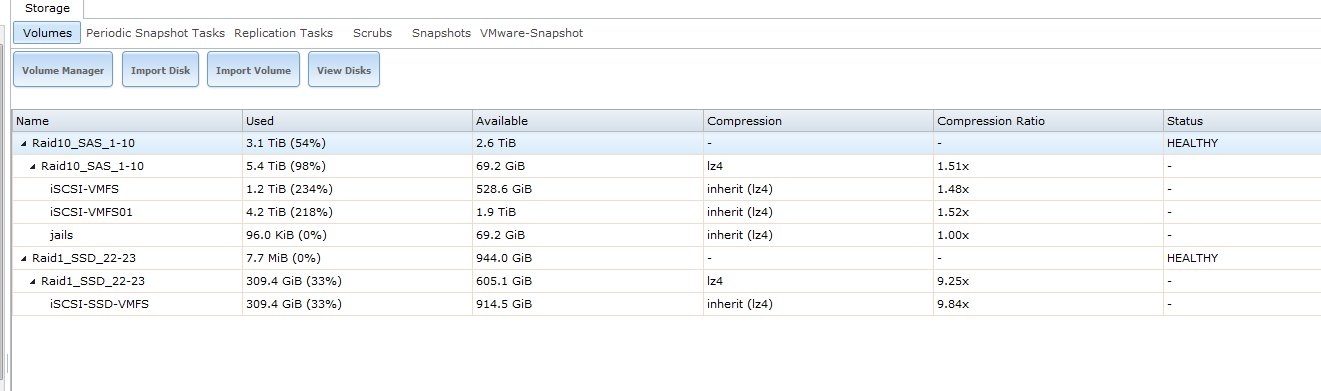Click the "4.2 TiB (218%)" used value
This screenshot has width=1321, height=391.
289,213
